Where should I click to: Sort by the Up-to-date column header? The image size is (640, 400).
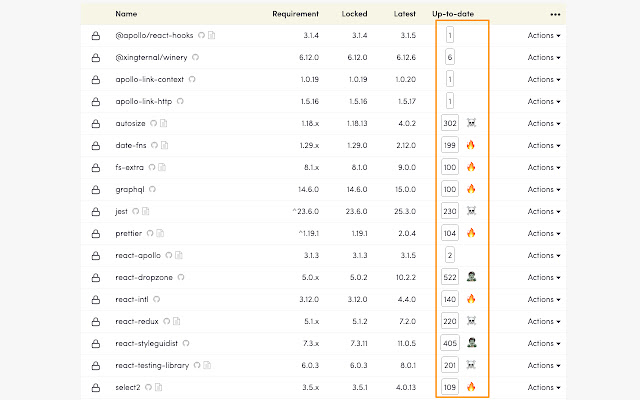point(453,13)
